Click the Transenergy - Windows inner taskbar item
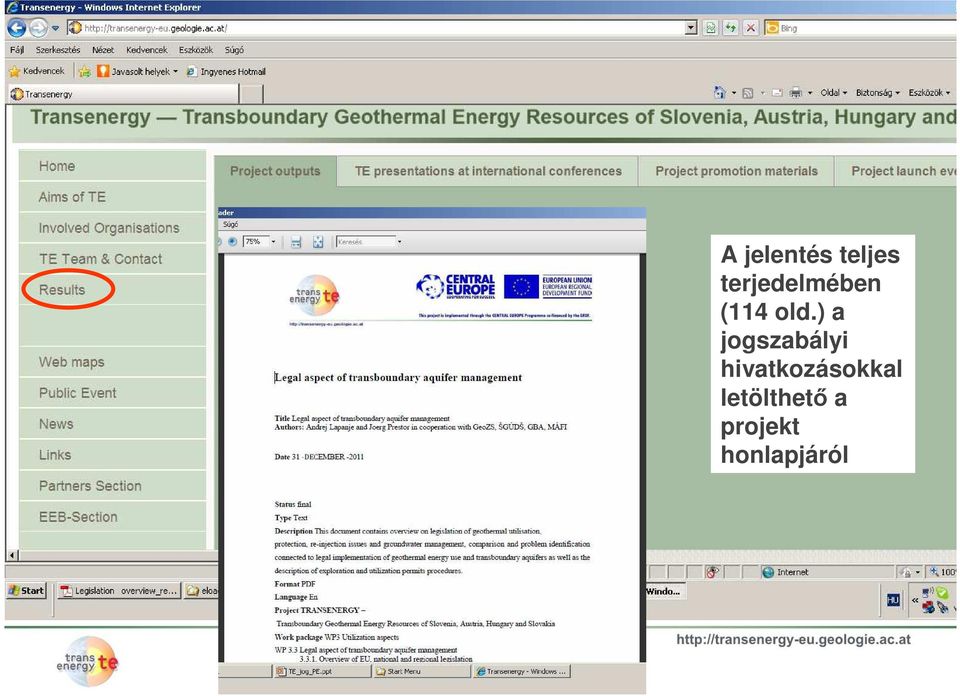This screenshot has height=696, width=960. 522,672
